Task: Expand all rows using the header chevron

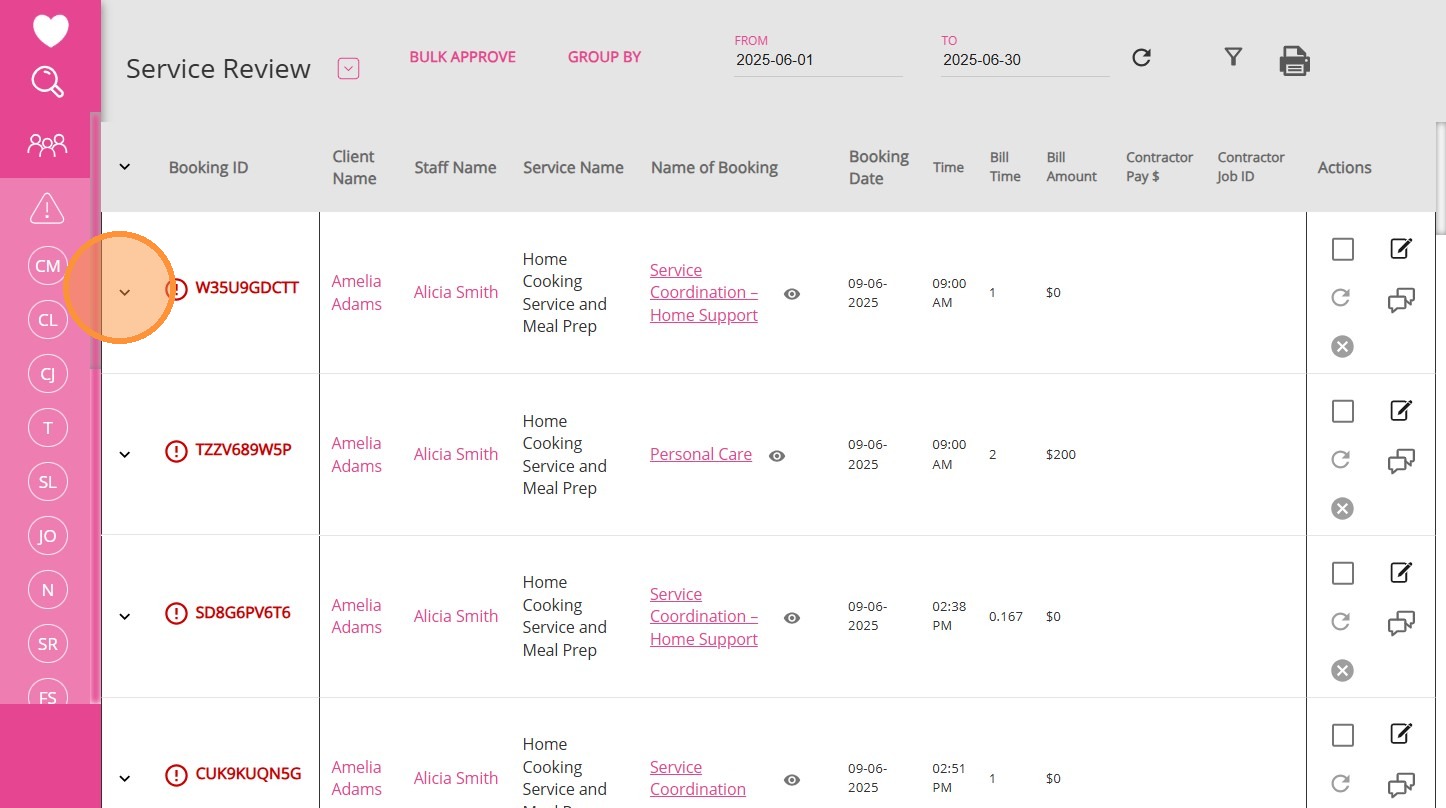Action: 125,167
